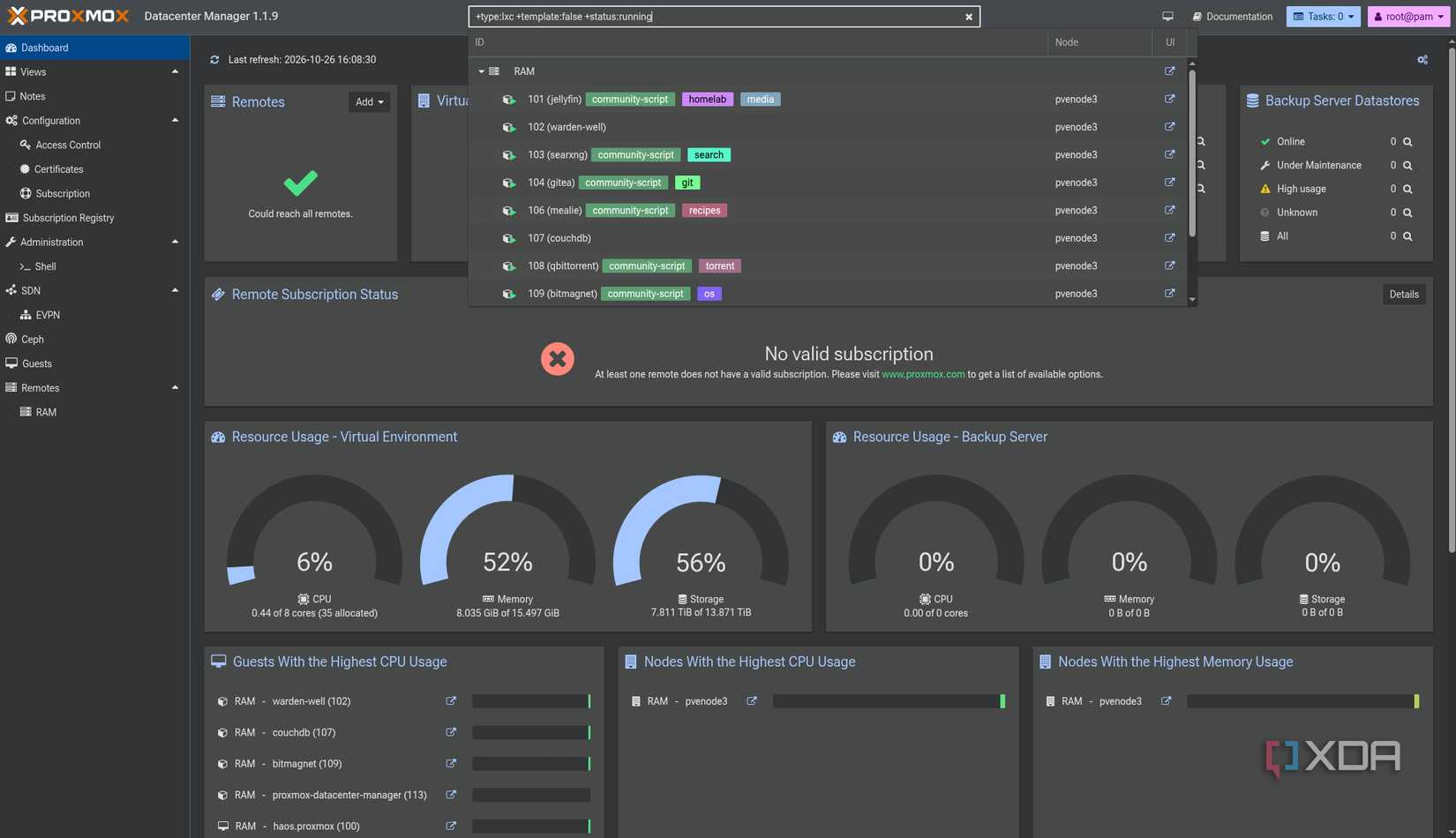1456x838 pixels.
Task: Open link icon for pvenode3 CPU usage node
Action: (752, 701)
